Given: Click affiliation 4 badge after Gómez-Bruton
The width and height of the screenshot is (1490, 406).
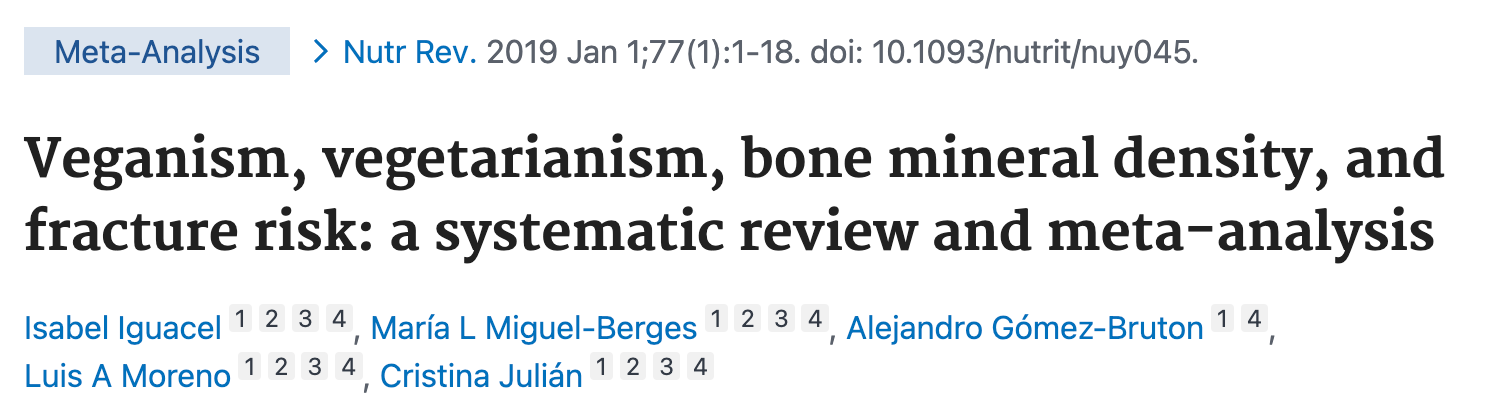Looking at the screenshot, I should (x=1255, y=320).
